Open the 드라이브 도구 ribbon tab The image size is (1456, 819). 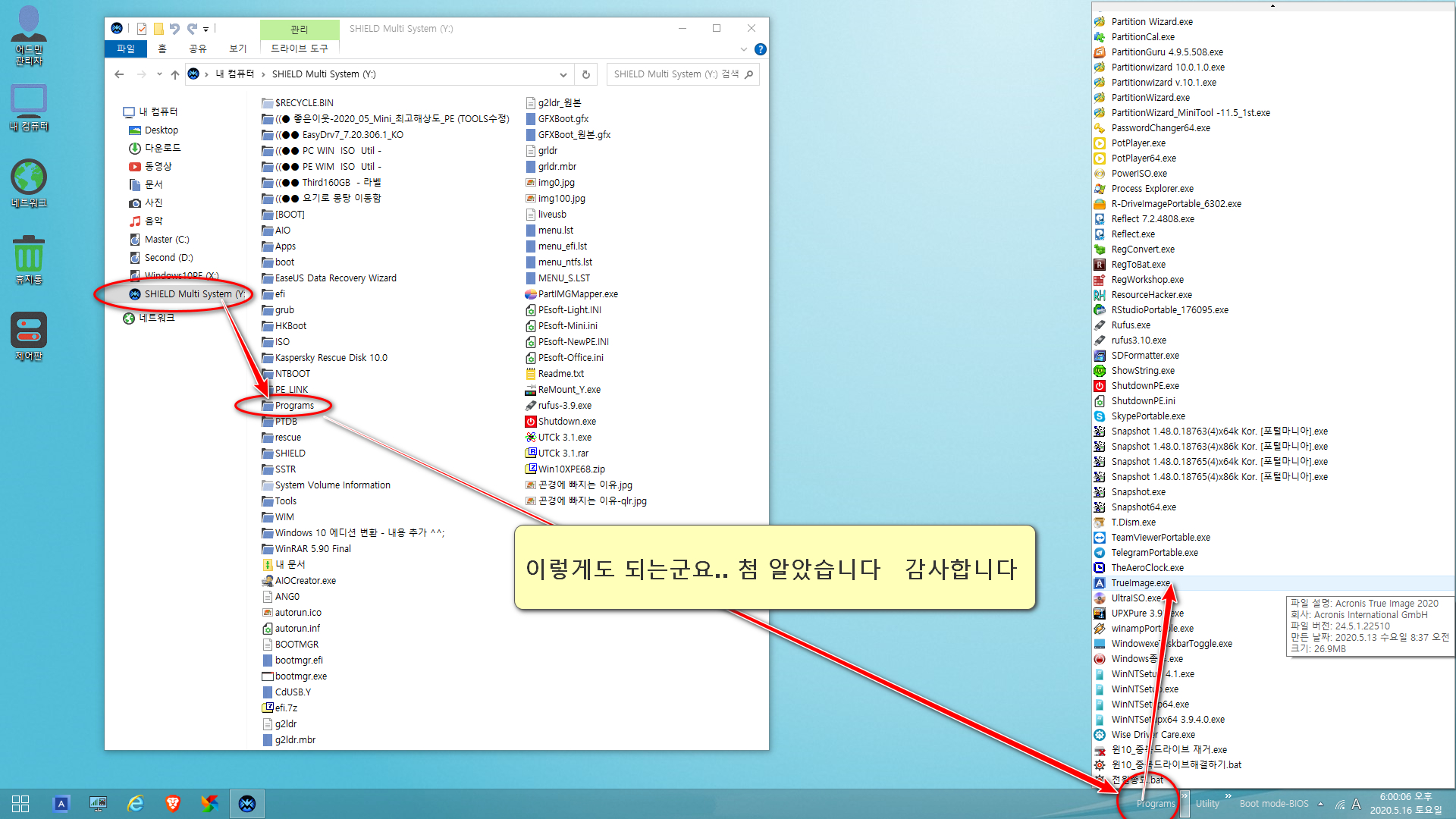300,49
